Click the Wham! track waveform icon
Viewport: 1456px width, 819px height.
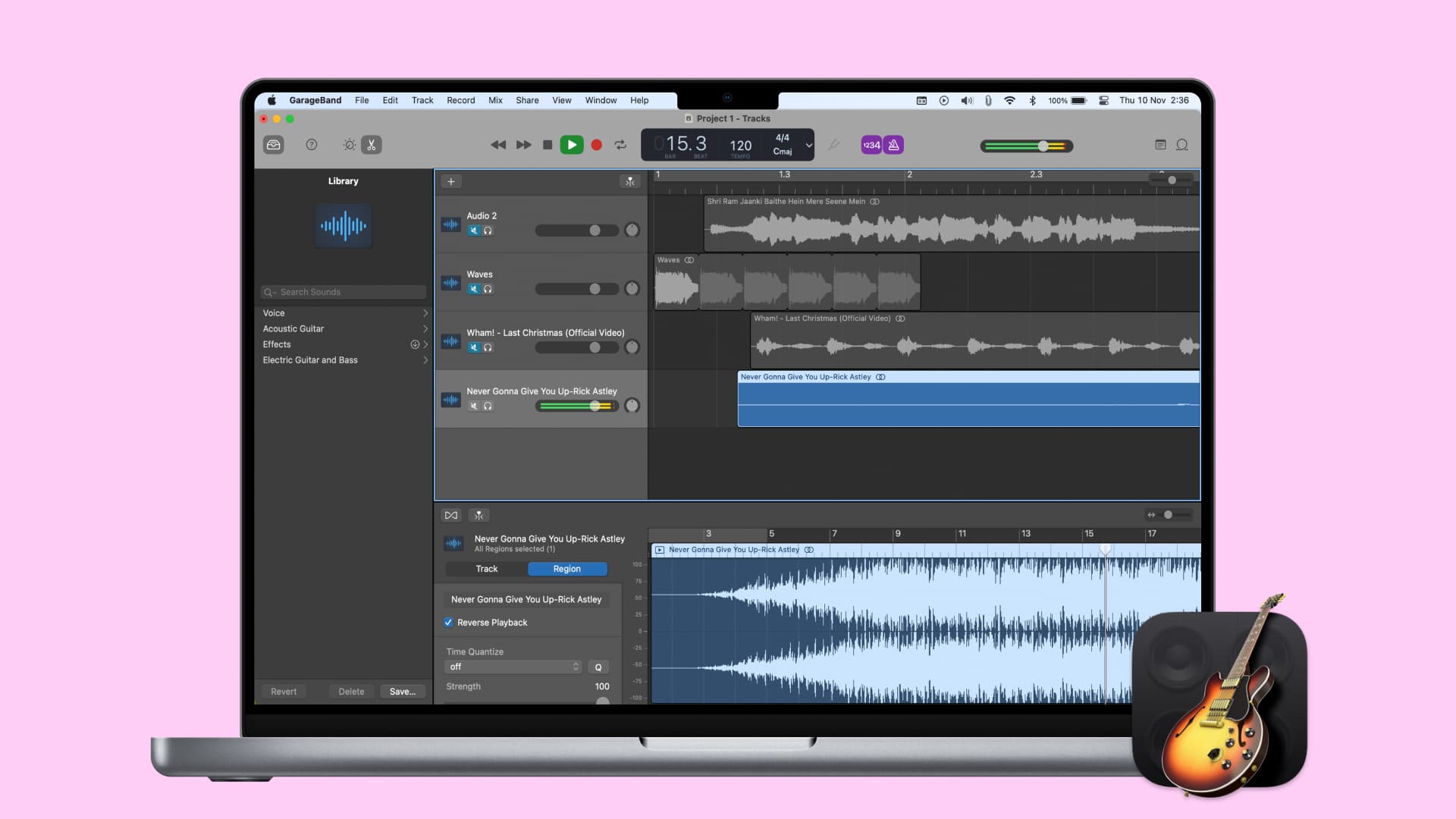pyautogui.click(x=451, y=341)
